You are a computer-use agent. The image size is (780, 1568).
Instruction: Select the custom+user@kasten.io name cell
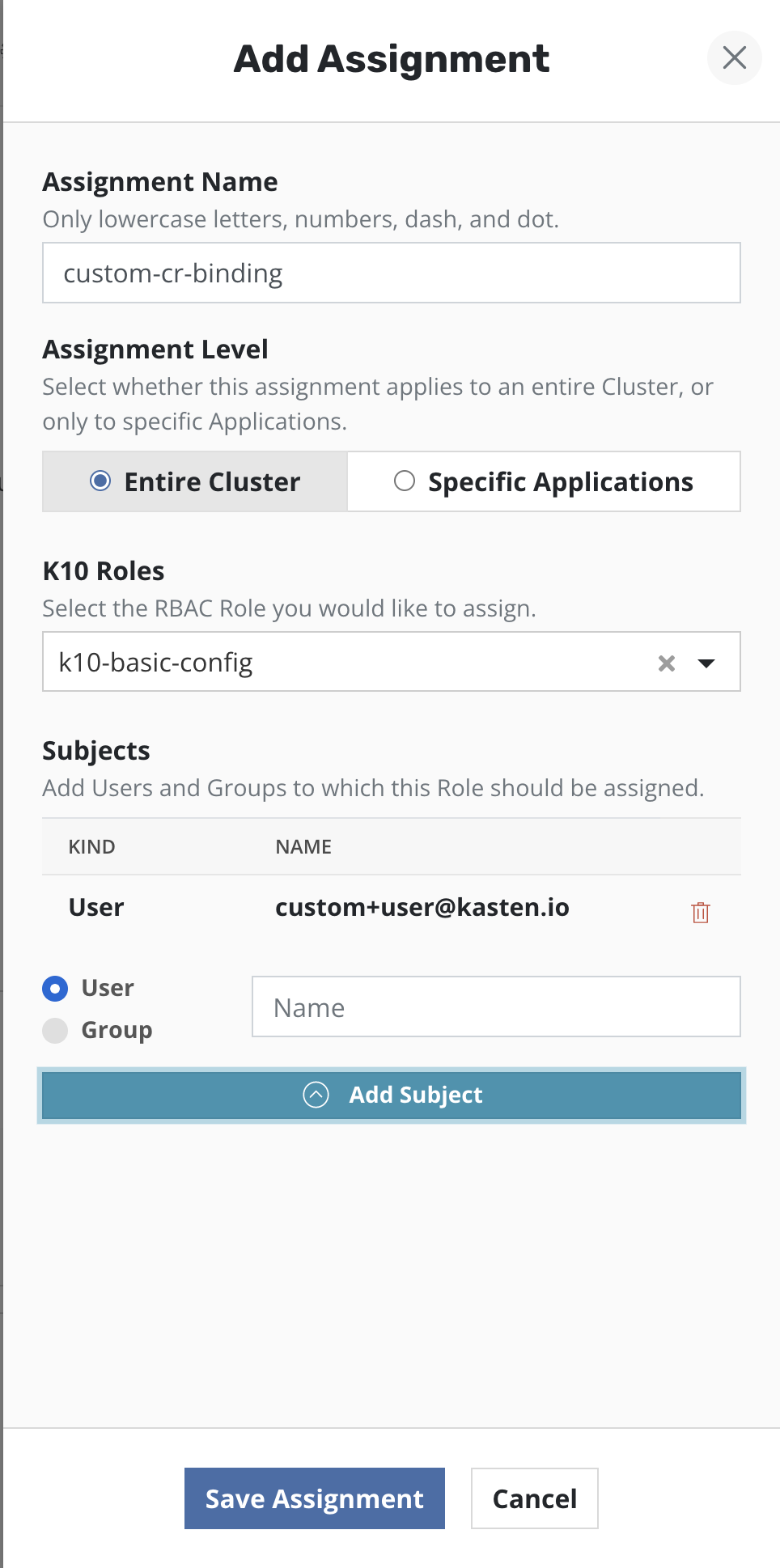coord(422,908)
